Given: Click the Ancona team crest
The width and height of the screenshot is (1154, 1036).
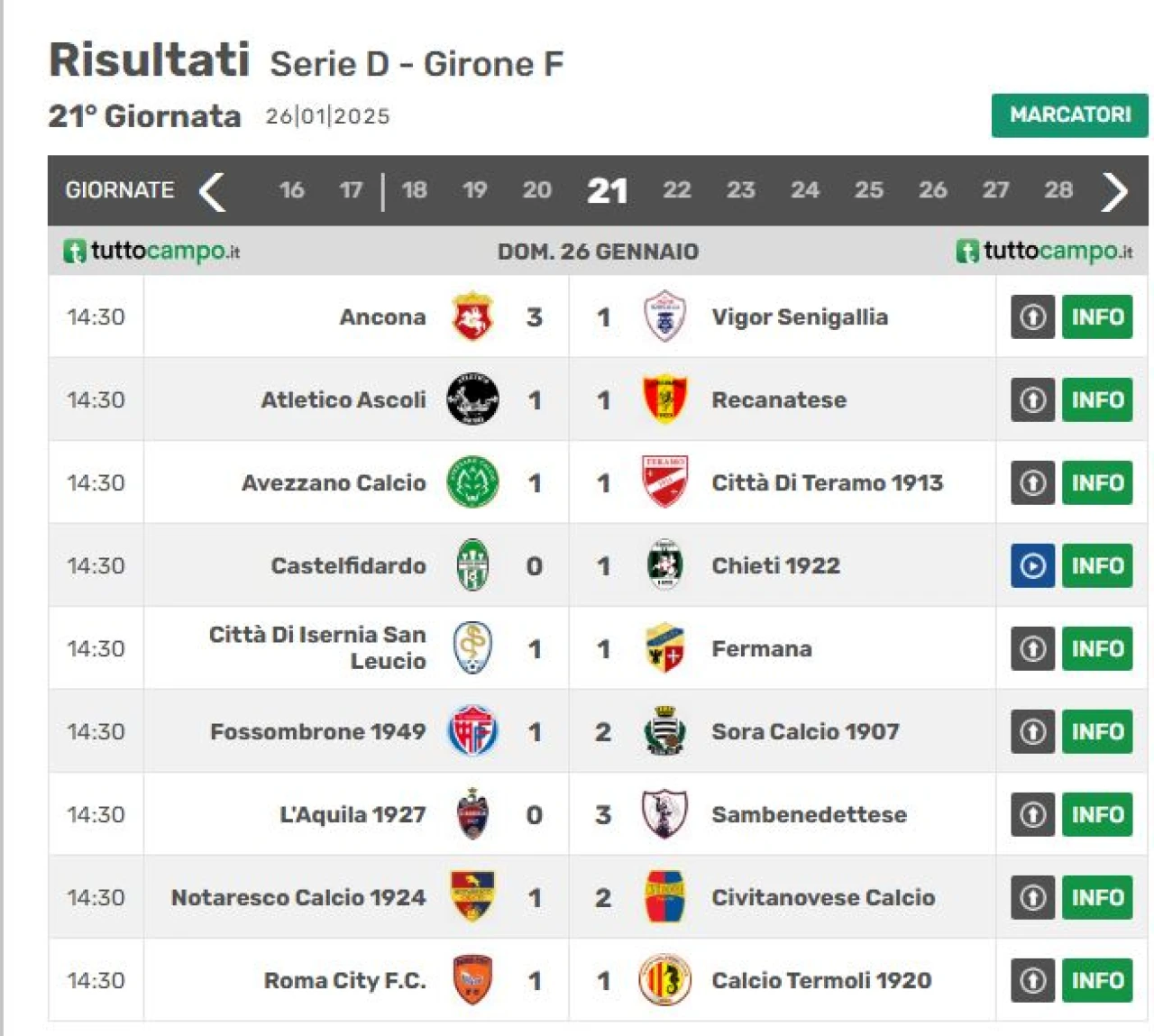Looking at the screenshot, I should tap(472, 316).
